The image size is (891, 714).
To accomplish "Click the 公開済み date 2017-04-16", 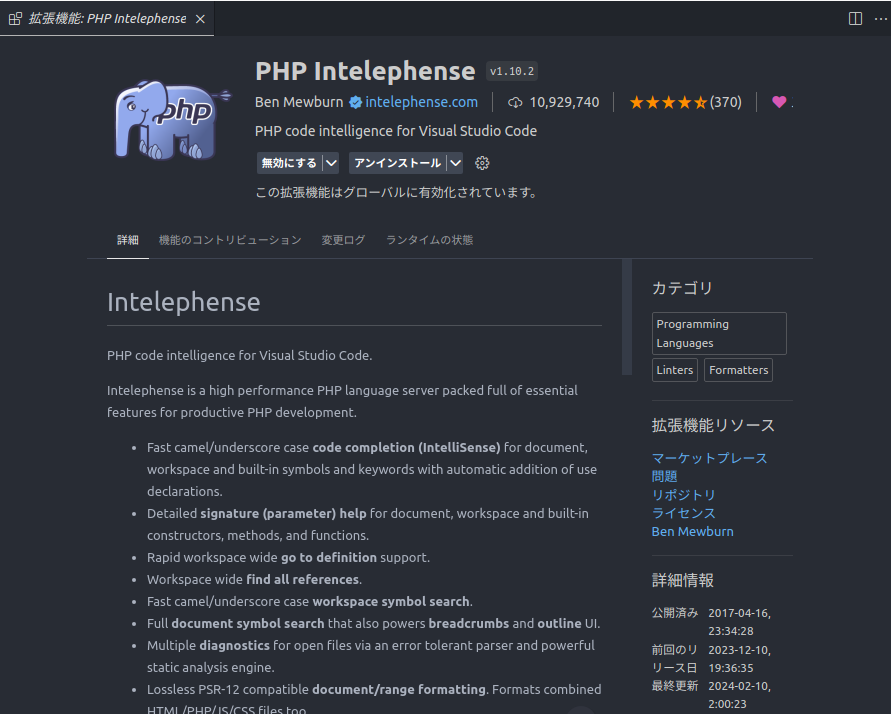I will click(739, 622).
